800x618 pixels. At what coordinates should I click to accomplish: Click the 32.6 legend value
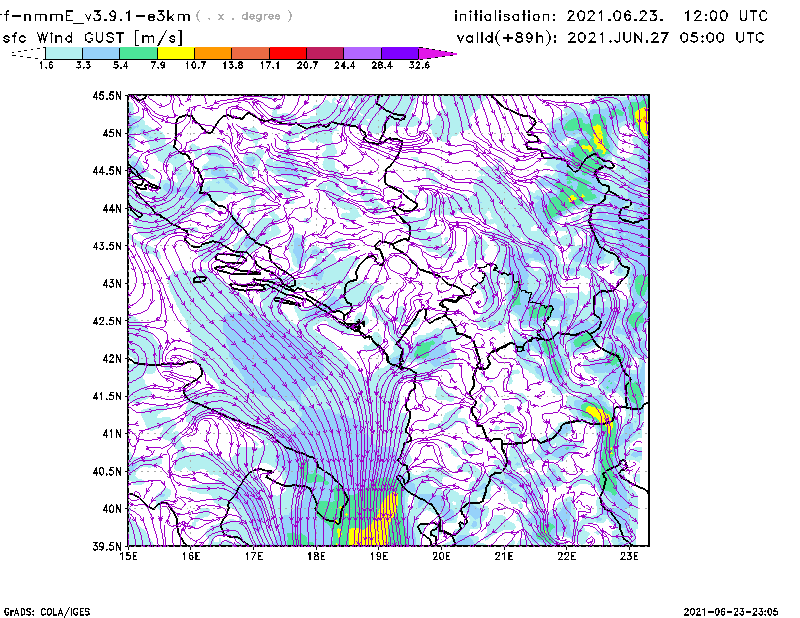(x=419, y=65)
